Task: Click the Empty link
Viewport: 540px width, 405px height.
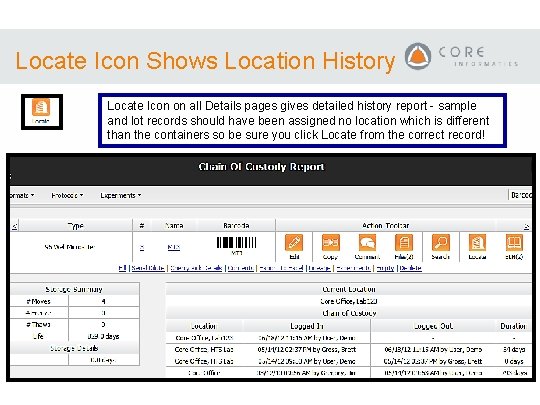Action: [x=385, y=268]
